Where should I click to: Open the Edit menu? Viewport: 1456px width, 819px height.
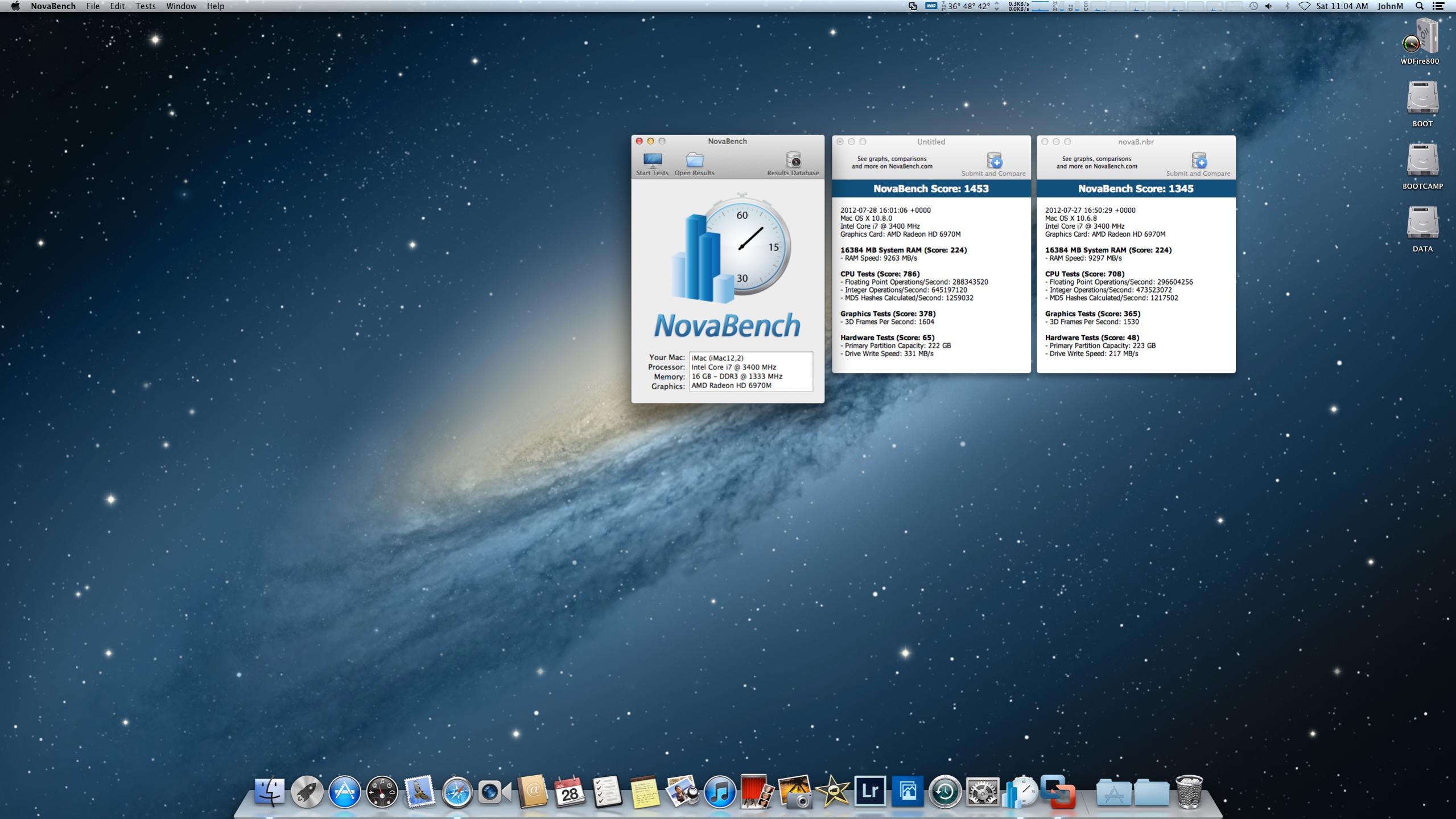(117, 6)
